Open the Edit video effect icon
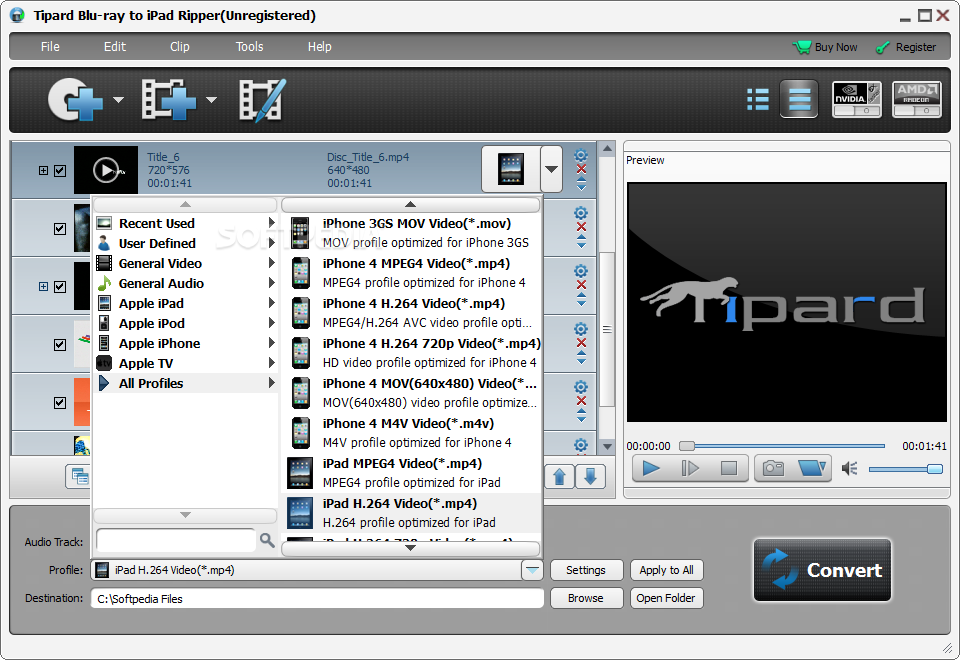960x660 pixels. 262,99
